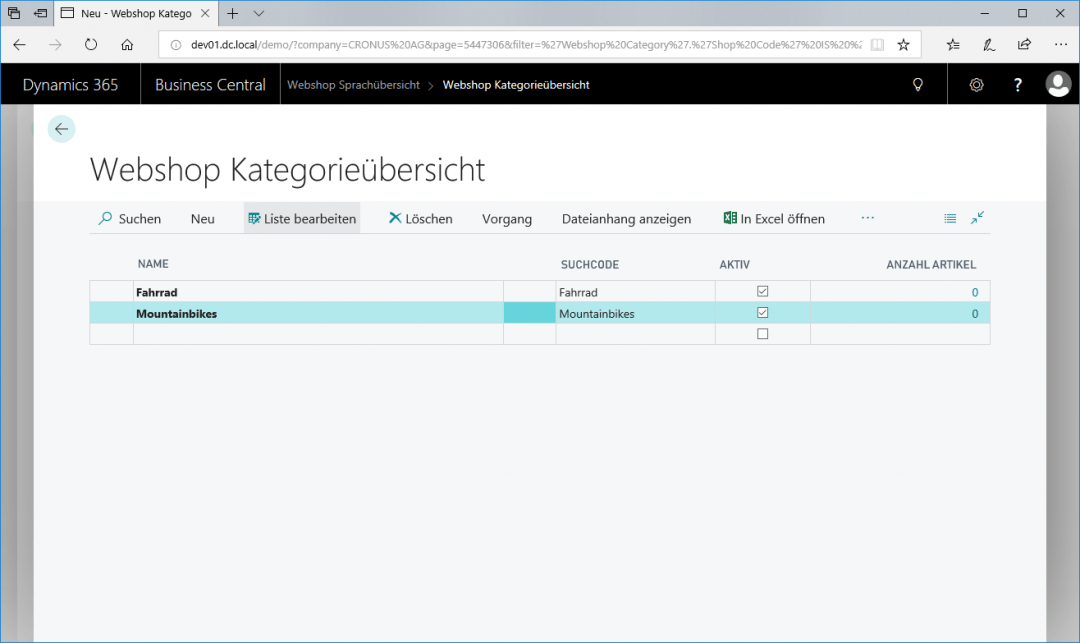Viewport: 1080px width, 643px height.
Task: Open the Vorgang menu
Action: (x=507, y=219)
